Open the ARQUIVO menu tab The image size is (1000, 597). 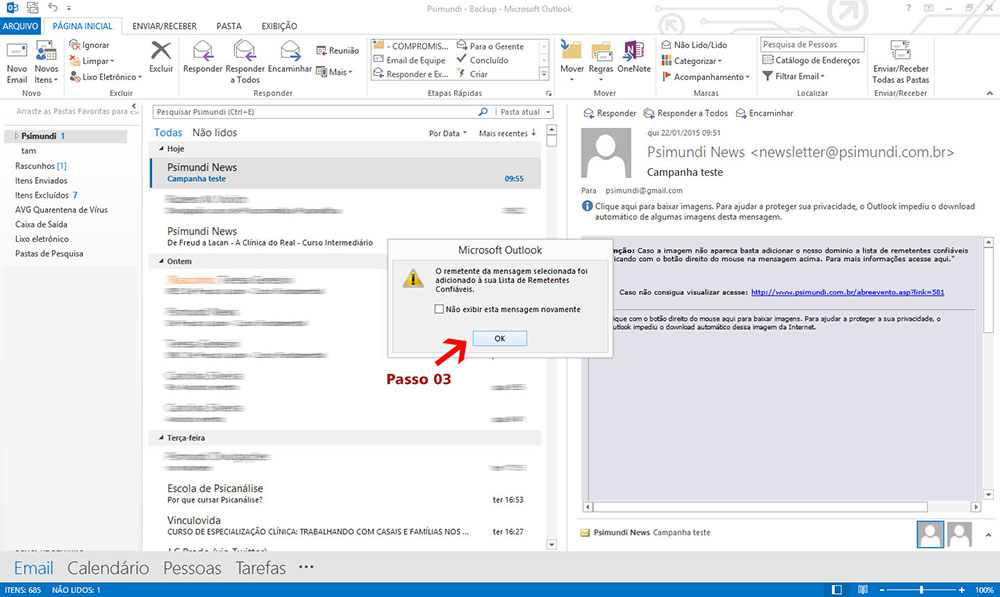(x=19, y=26)
